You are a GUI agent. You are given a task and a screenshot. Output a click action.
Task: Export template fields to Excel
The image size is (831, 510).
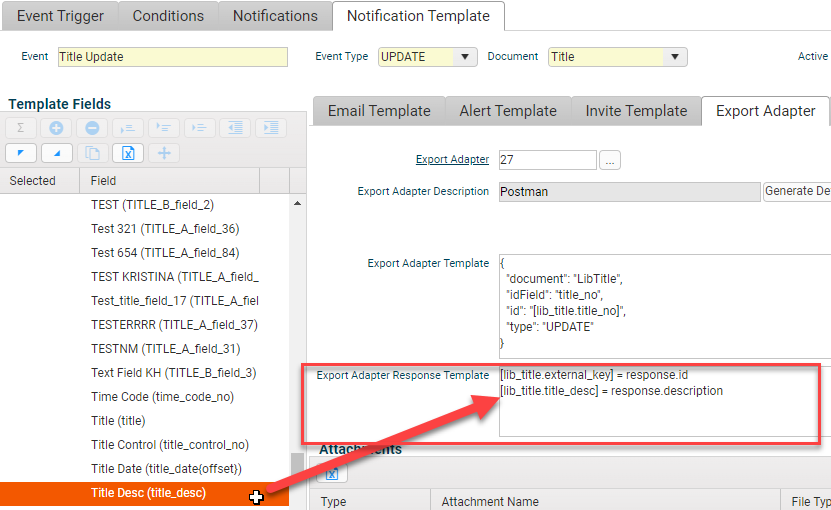[128, 153]
